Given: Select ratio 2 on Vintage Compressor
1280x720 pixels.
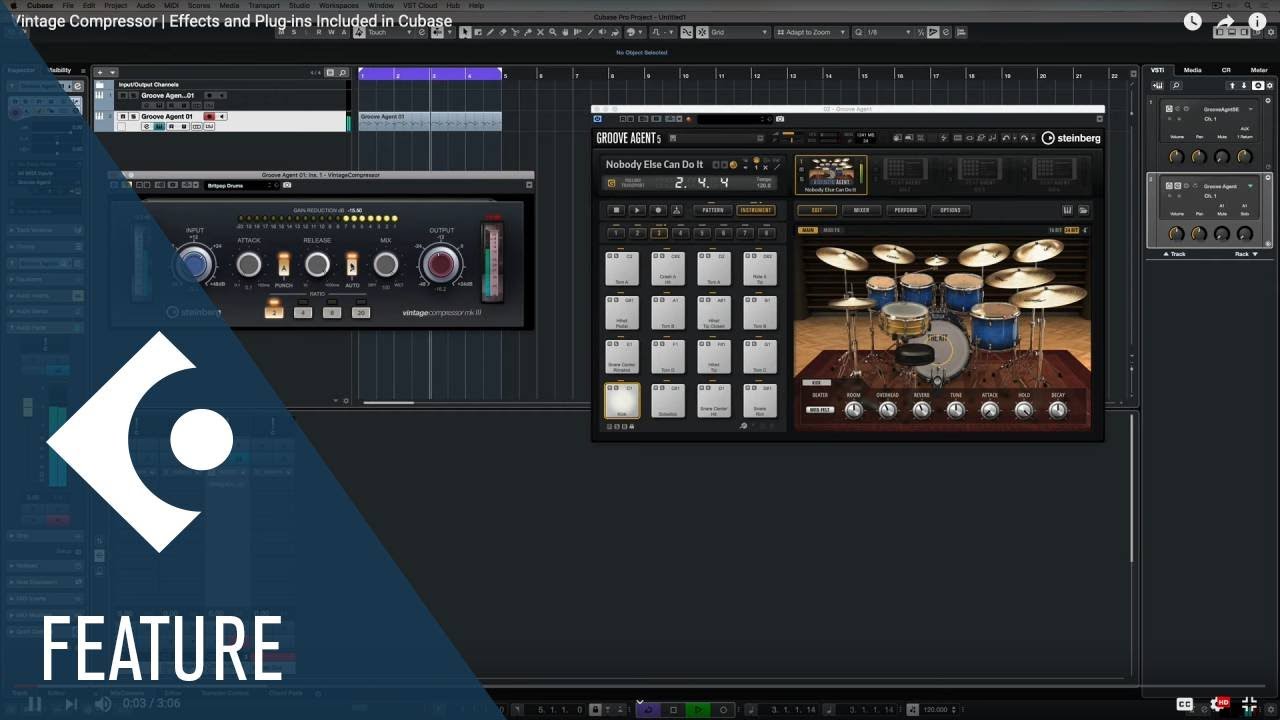Looking at the screenshot, I should [x=274, y=313].
